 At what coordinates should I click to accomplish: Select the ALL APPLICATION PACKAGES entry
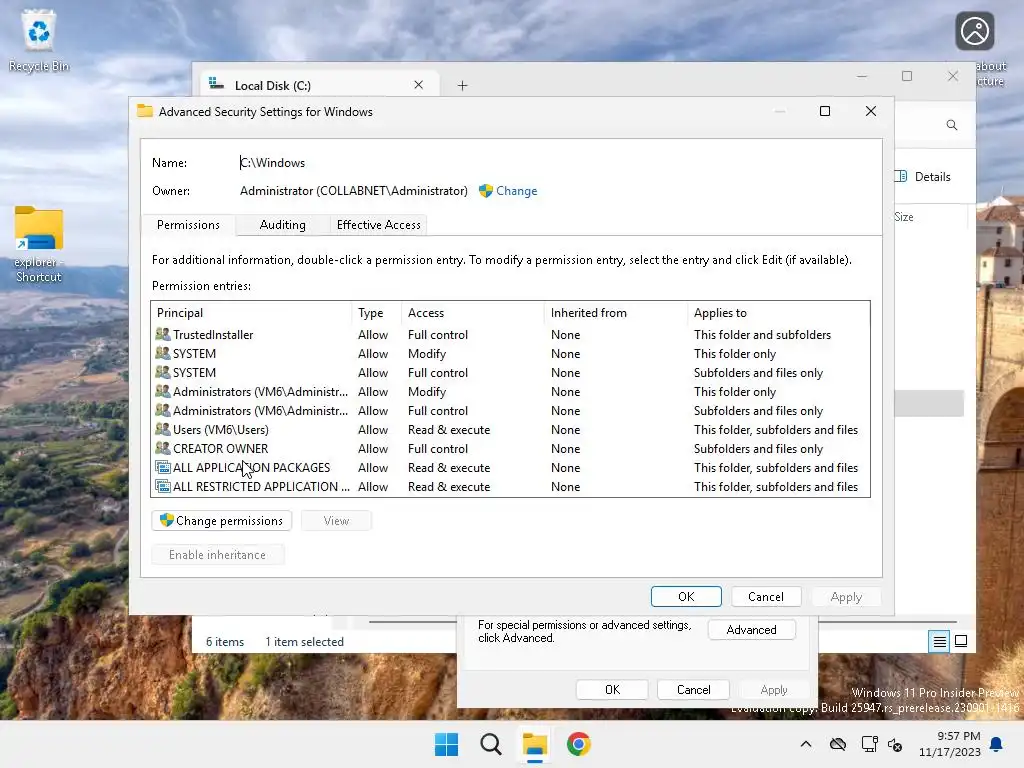pyautogui.click(x=510, y=468)
